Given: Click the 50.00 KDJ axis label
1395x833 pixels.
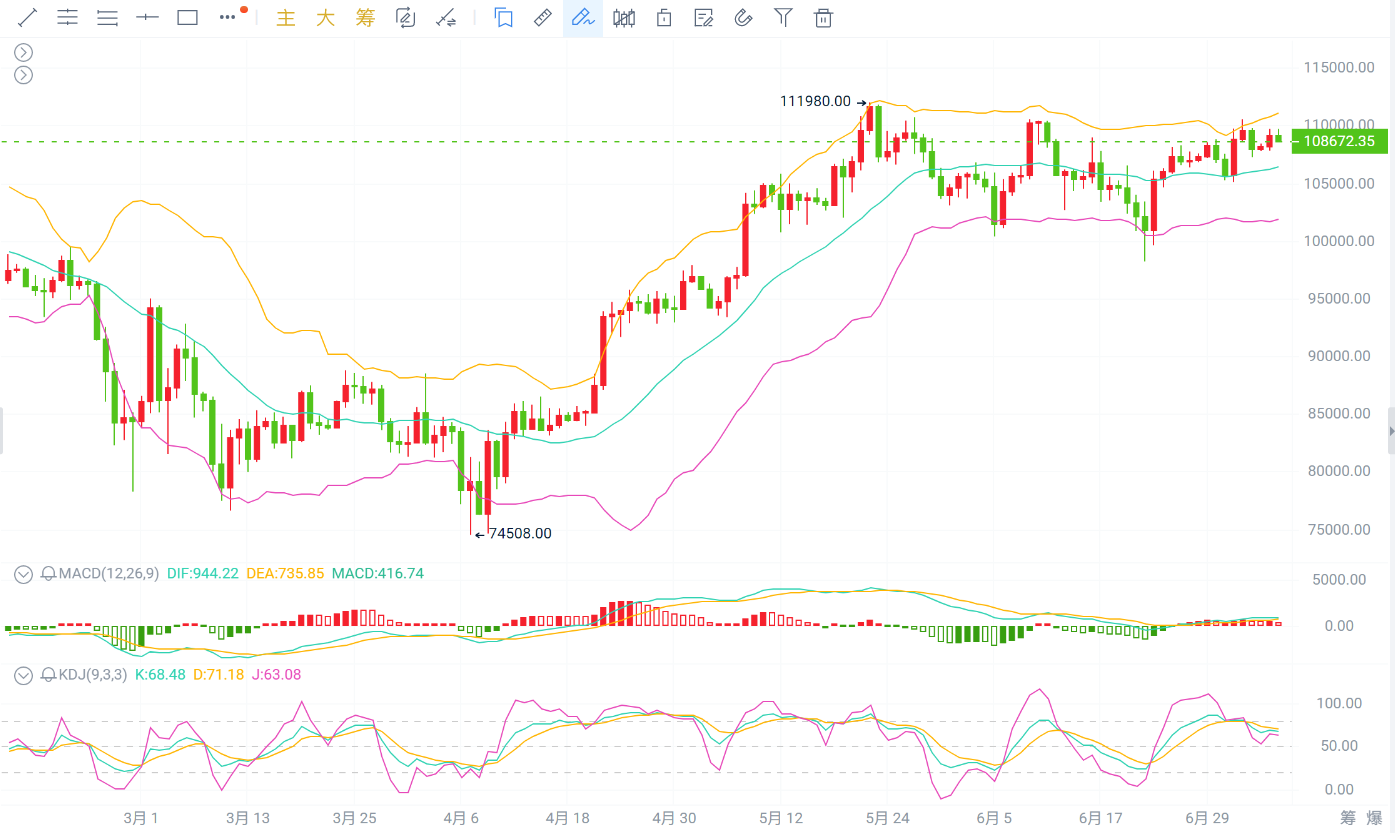Looking at the screenshot, I should coord(1338,746).
